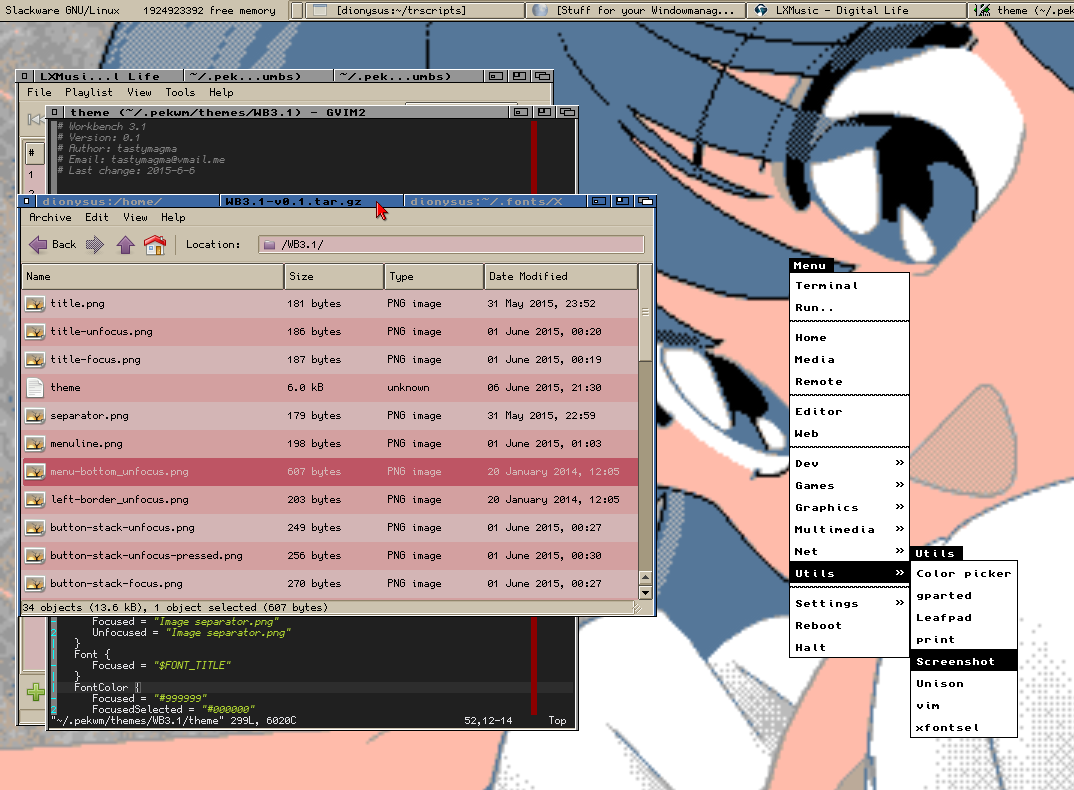
Task: Click the green plus icon in LXMusic
Action: (36, 692)
